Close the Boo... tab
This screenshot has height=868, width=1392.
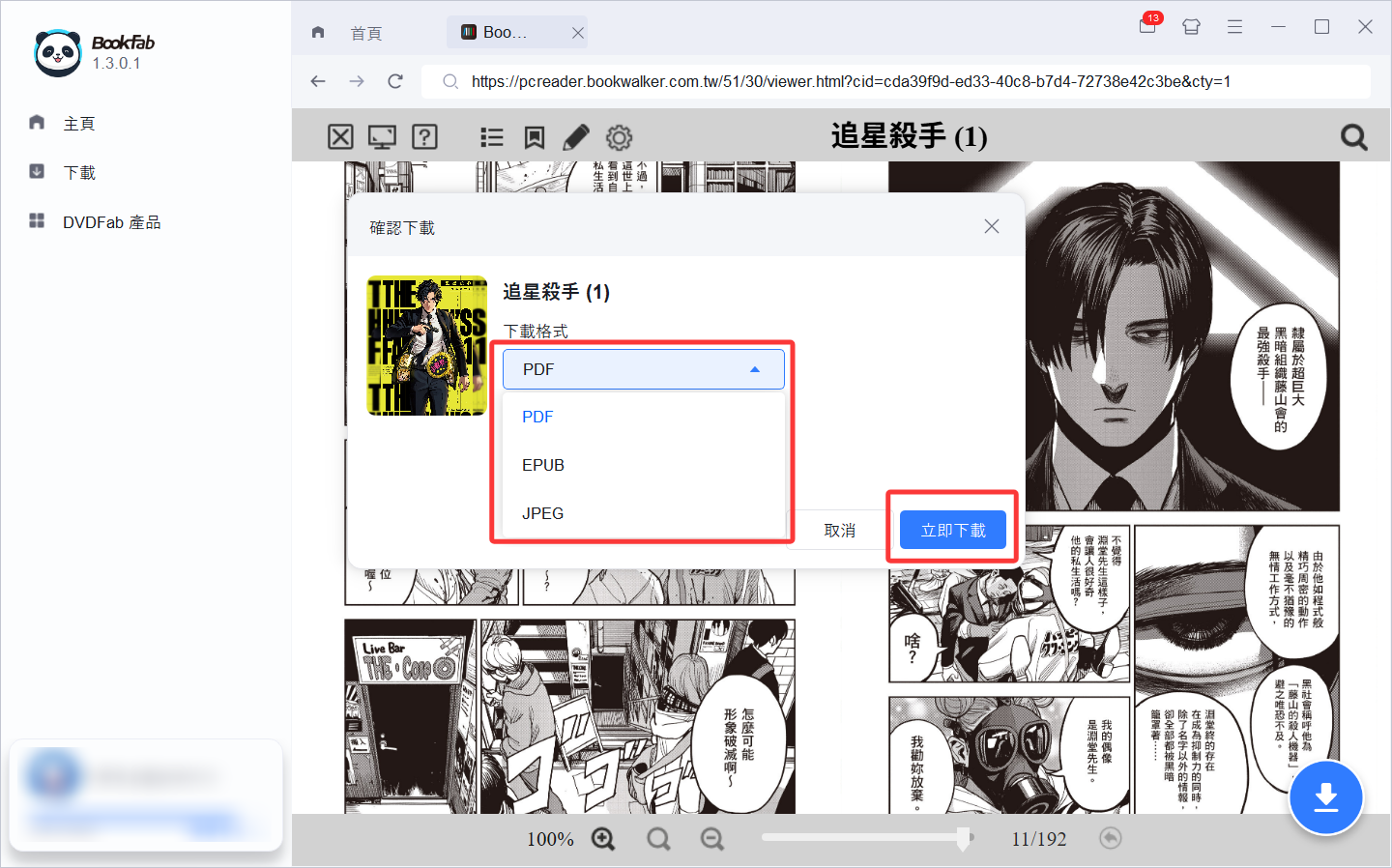pos(578,33)
